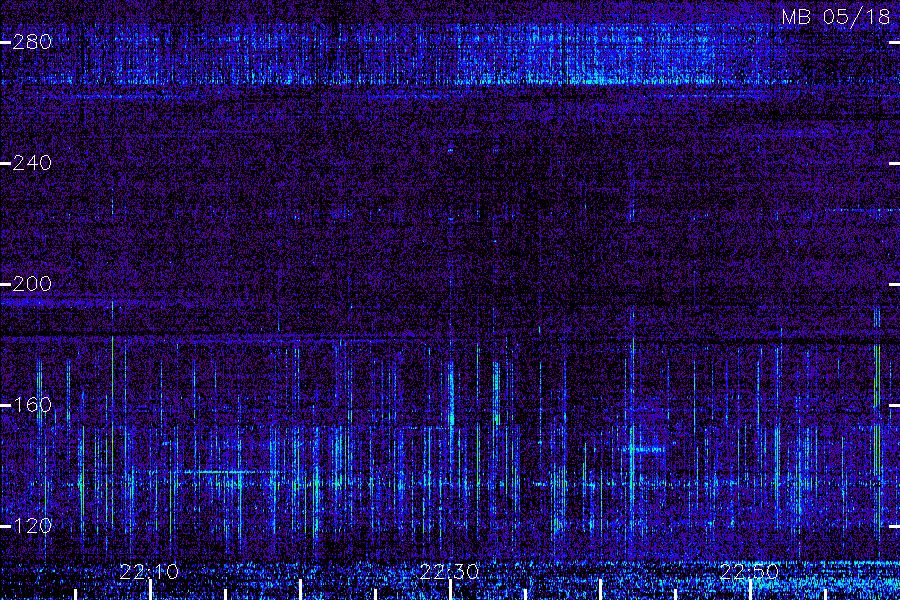Click the 22:30 time axis label
Image resolution: width=900 pixels, height=600 pixels.
tap(449, 572)
